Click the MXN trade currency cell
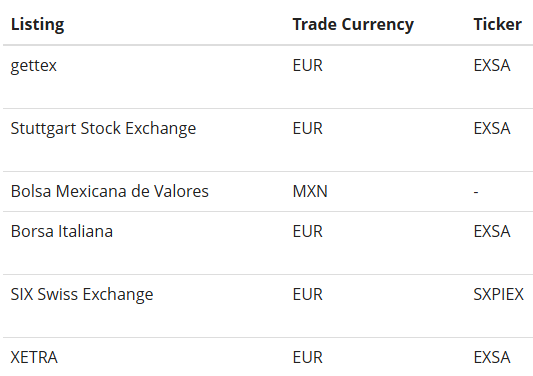The width and height of the screenshot is (533, 376). 310,191
